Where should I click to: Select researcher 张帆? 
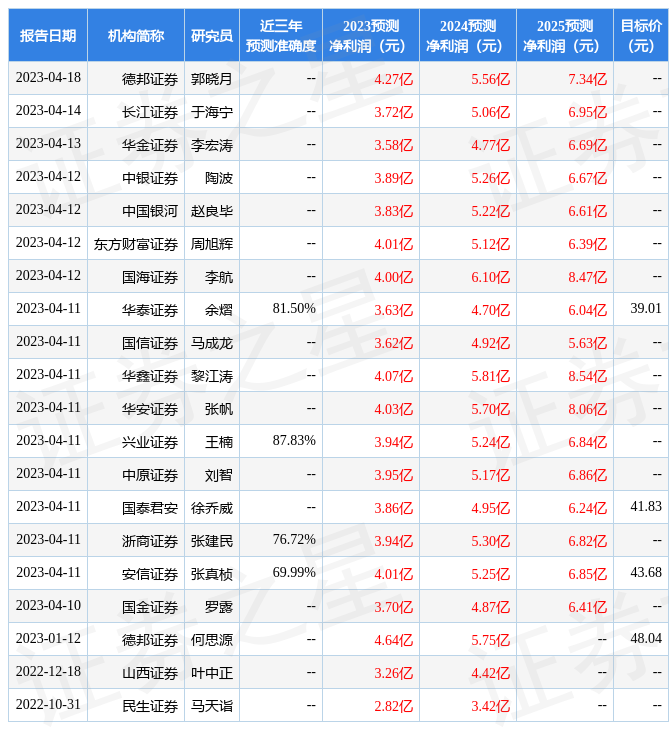[x=219, y=409]
